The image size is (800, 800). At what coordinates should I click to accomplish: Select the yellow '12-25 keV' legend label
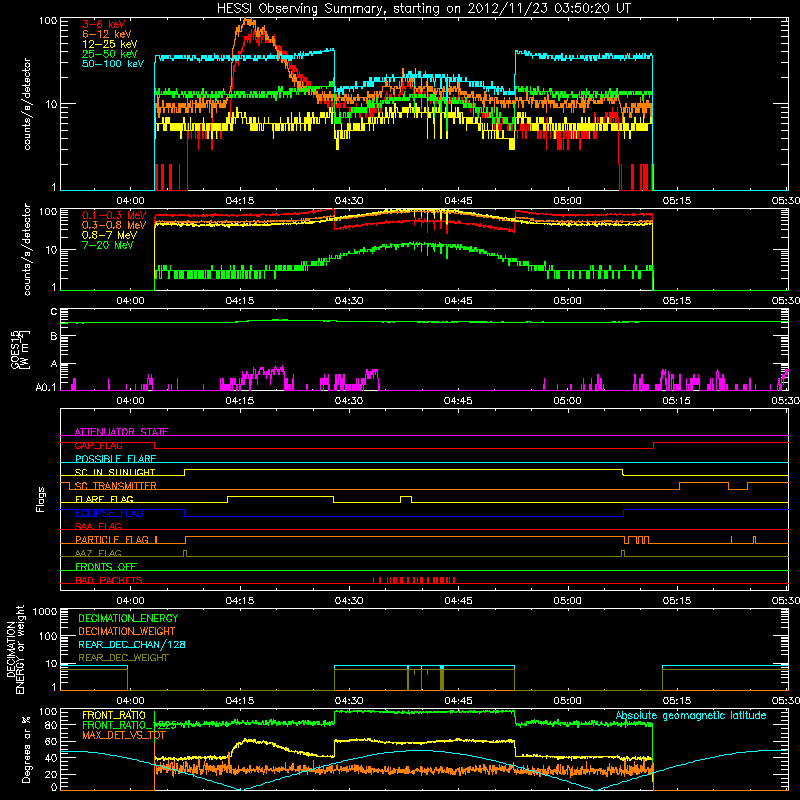click(x=109, y=44)
